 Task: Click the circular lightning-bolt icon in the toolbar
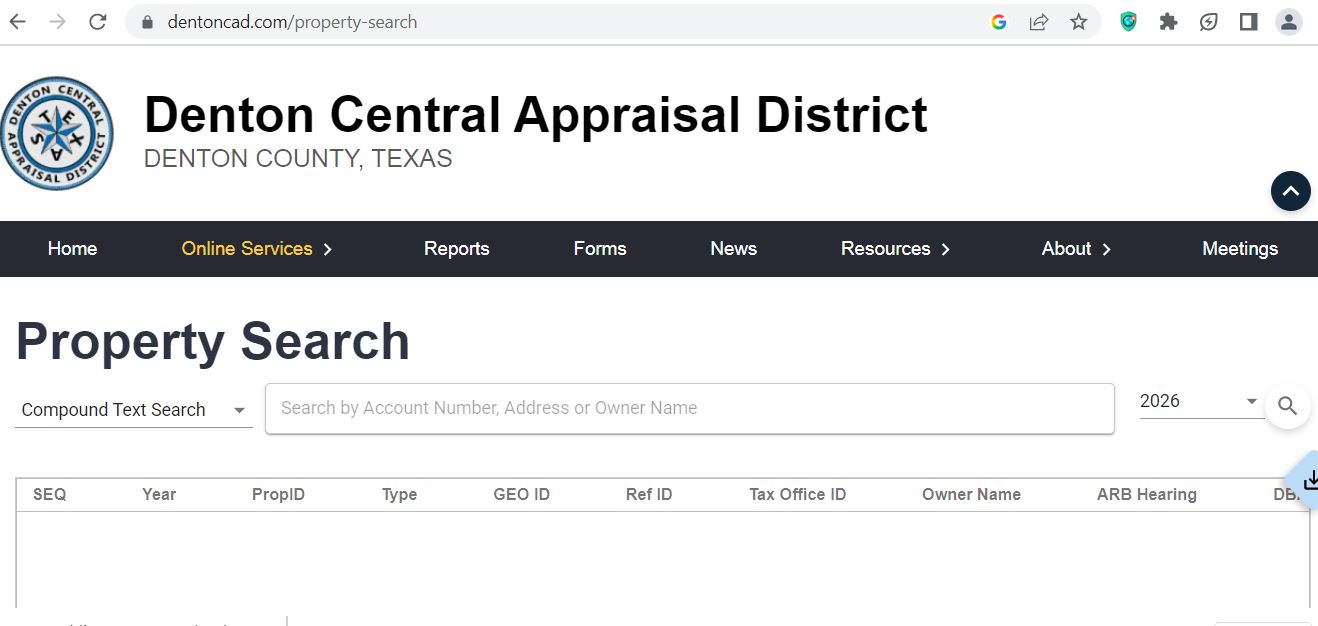[1208, 22]
